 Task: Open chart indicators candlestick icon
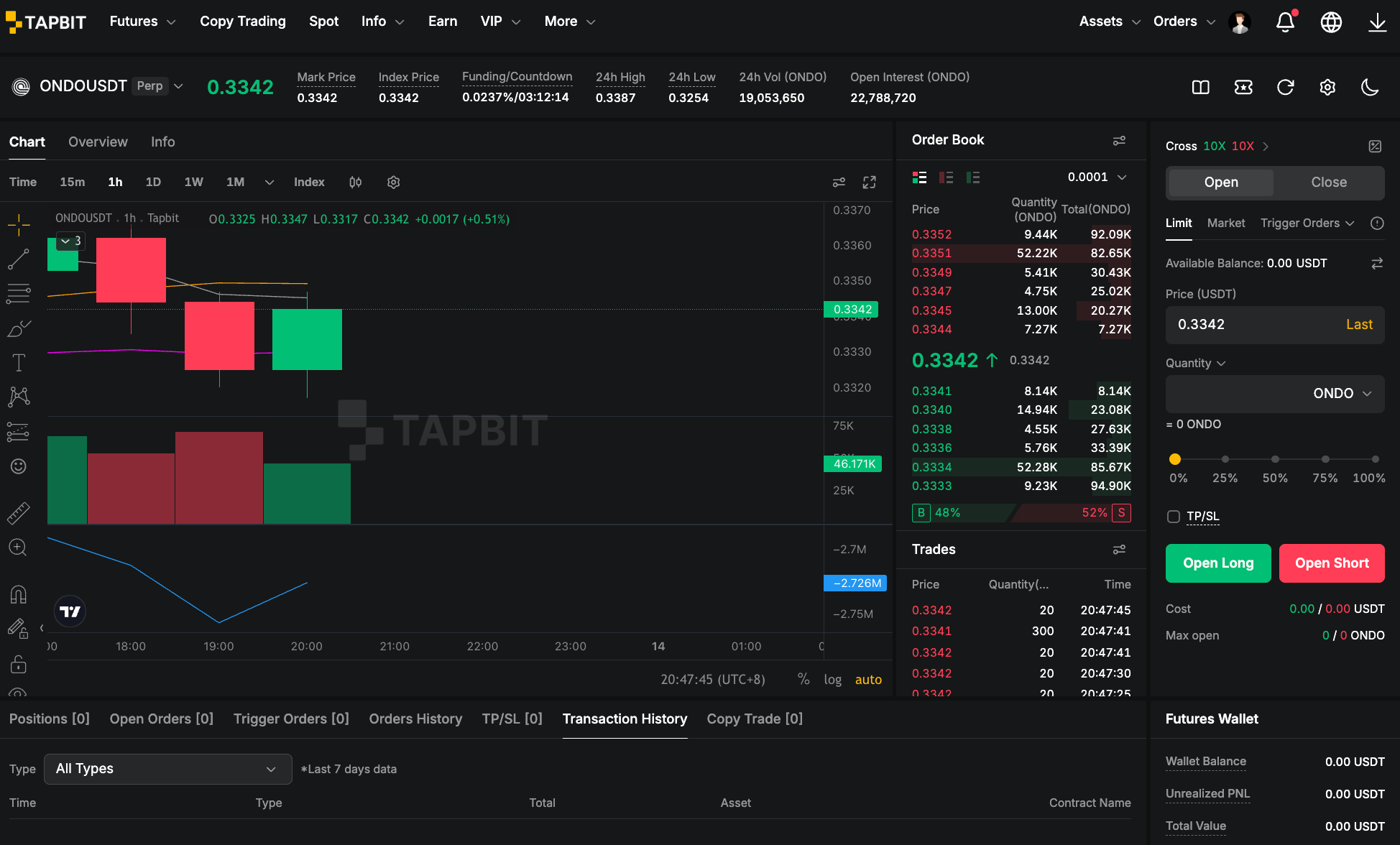[355, 183]
